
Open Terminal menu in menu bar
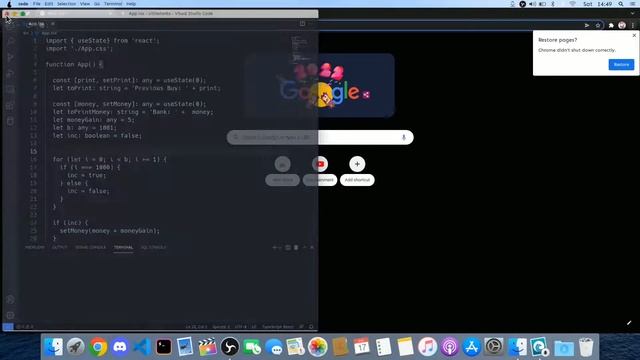[x=113, y=4]
